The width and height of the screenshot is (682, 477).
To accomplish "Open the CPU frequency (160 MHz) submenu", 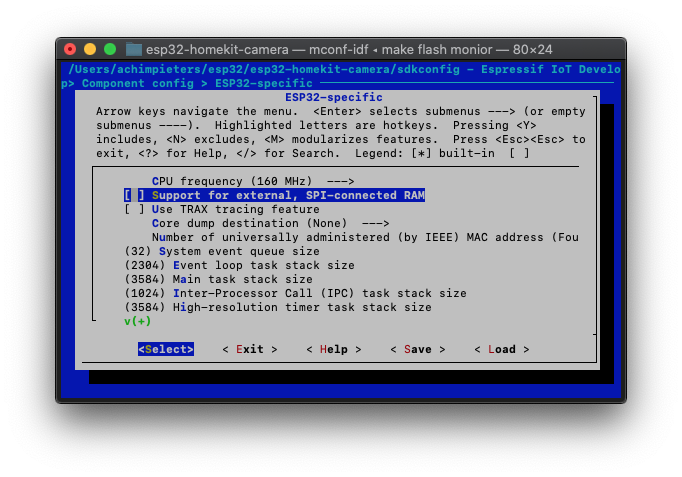I will tap(253, 181).
